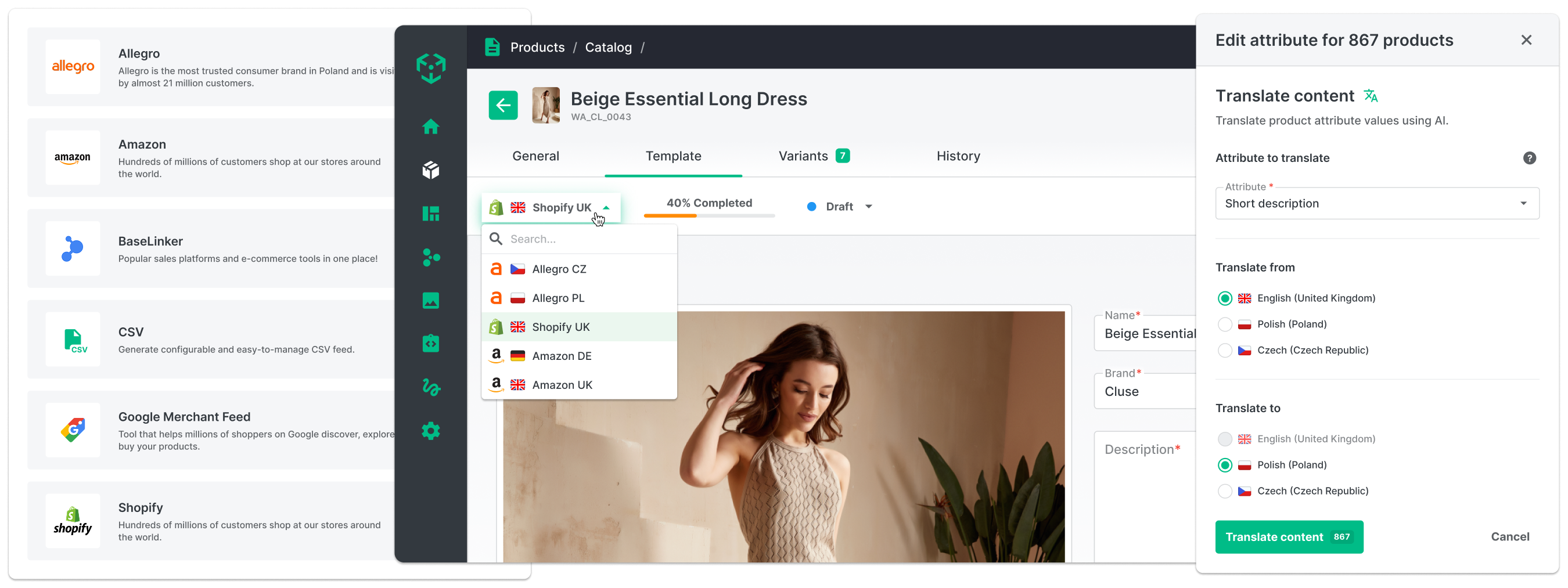
Task: Click the Amazon icon beside Amazon DE
Action: pos(496,355)
